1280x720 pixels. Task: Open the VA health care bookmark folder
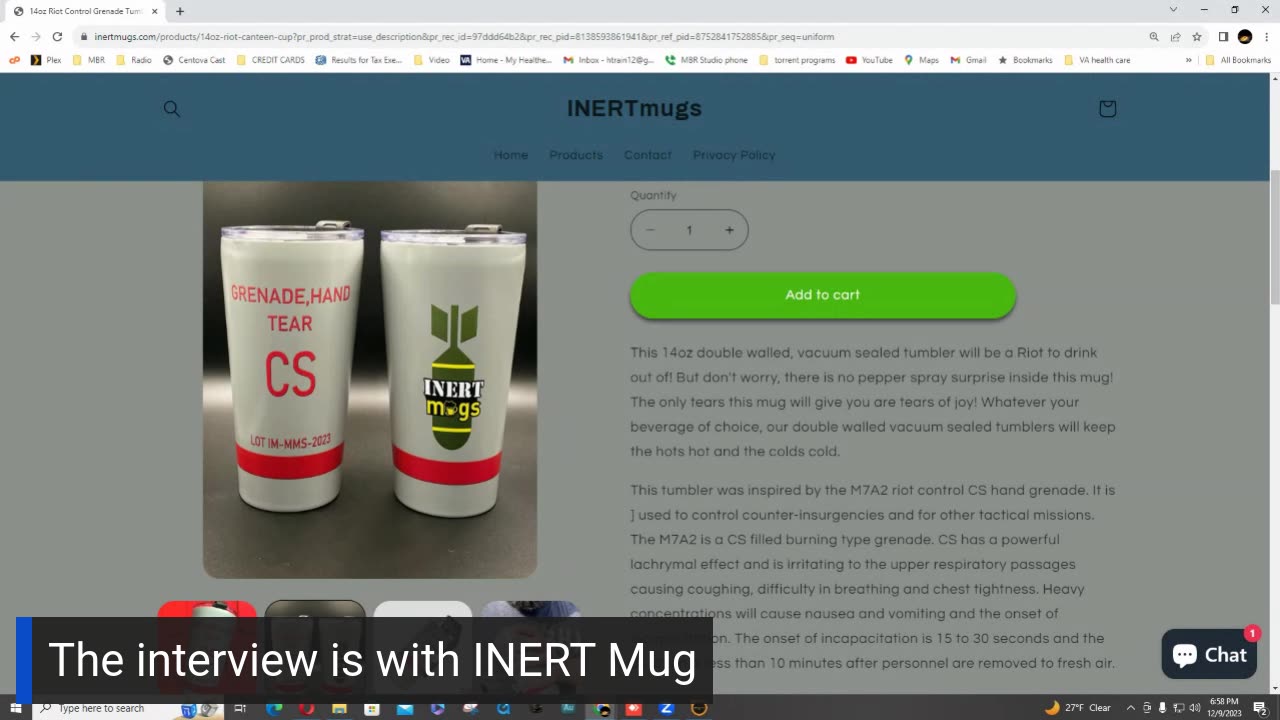coord(1097,60)
